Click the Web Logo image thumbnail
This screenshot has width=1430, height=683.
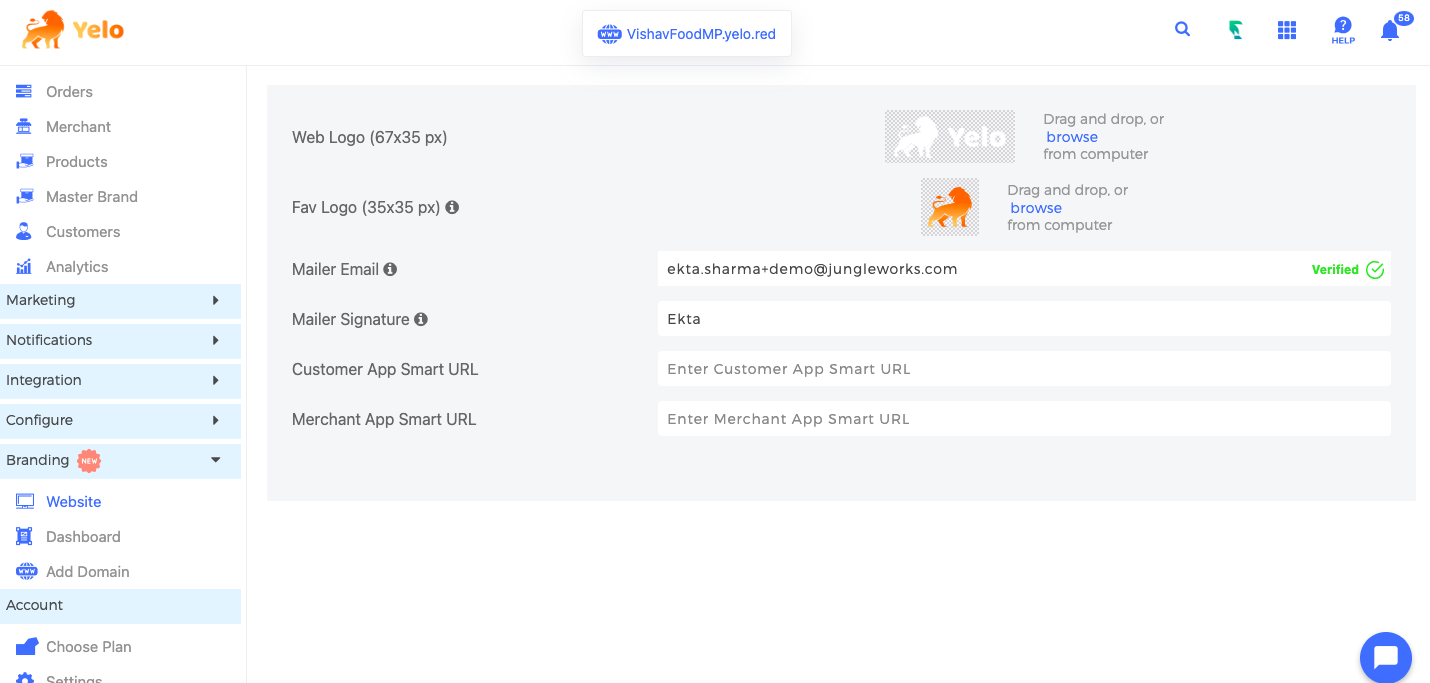pos(950,137)
